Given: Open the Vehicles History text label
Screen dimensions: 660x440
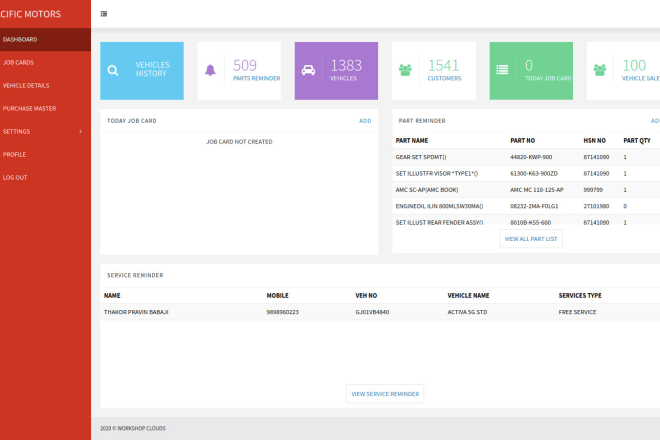Looking at the screenshot, I should point(152,69).
